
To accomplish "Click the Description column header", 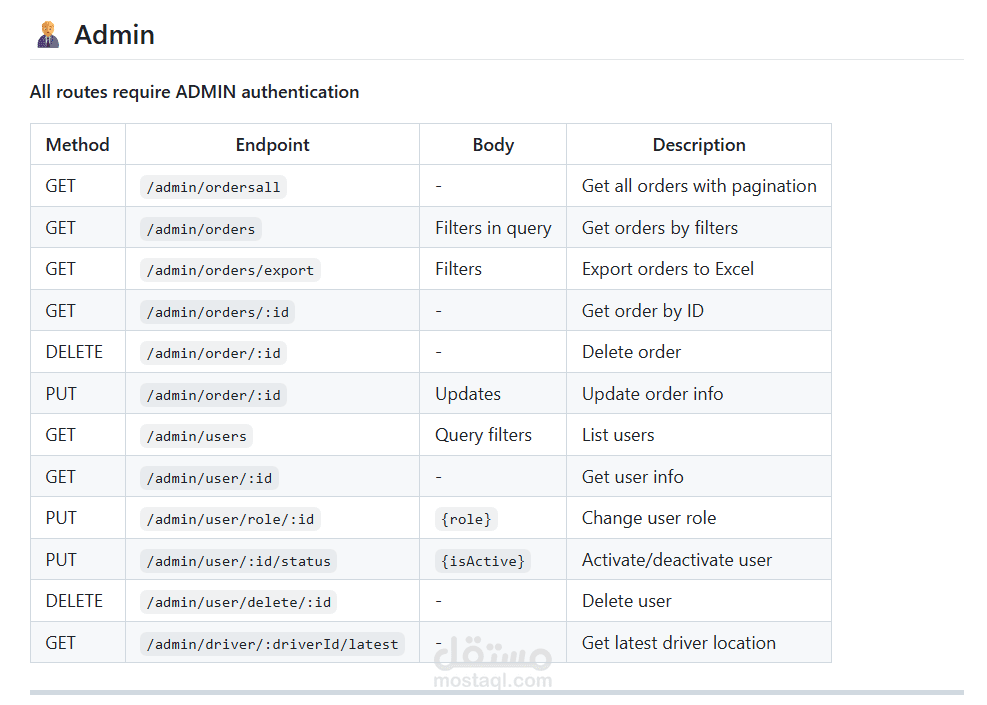I will tap(699, 145).
